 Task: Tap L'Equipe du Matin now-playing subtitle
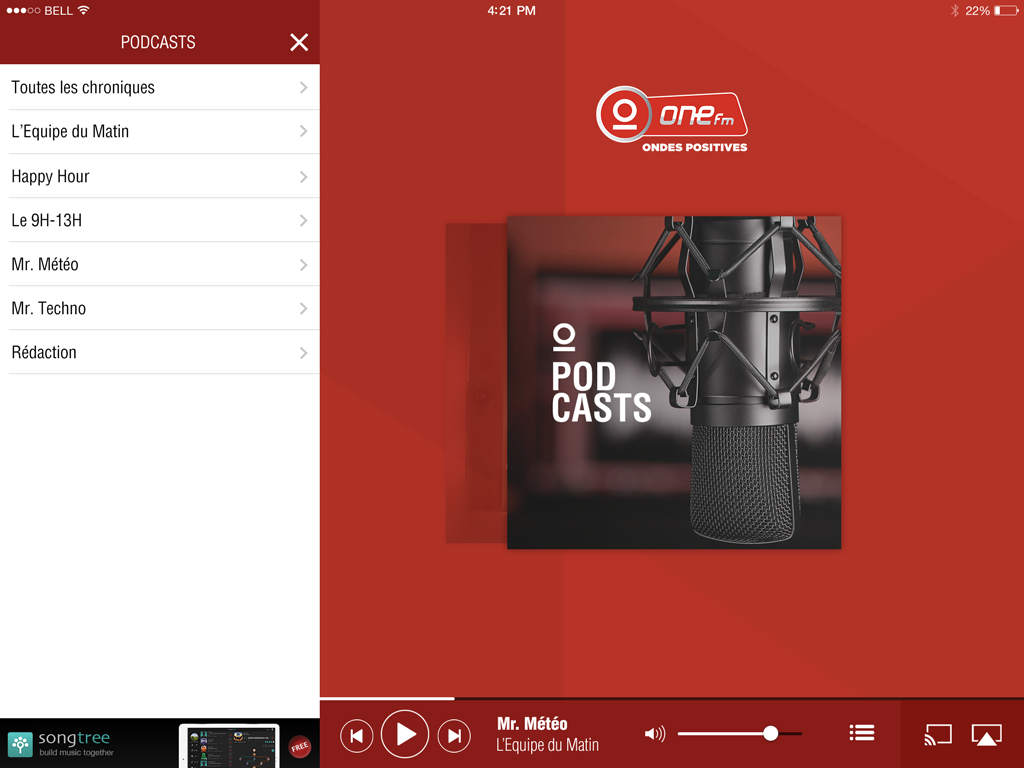(547, 745)
